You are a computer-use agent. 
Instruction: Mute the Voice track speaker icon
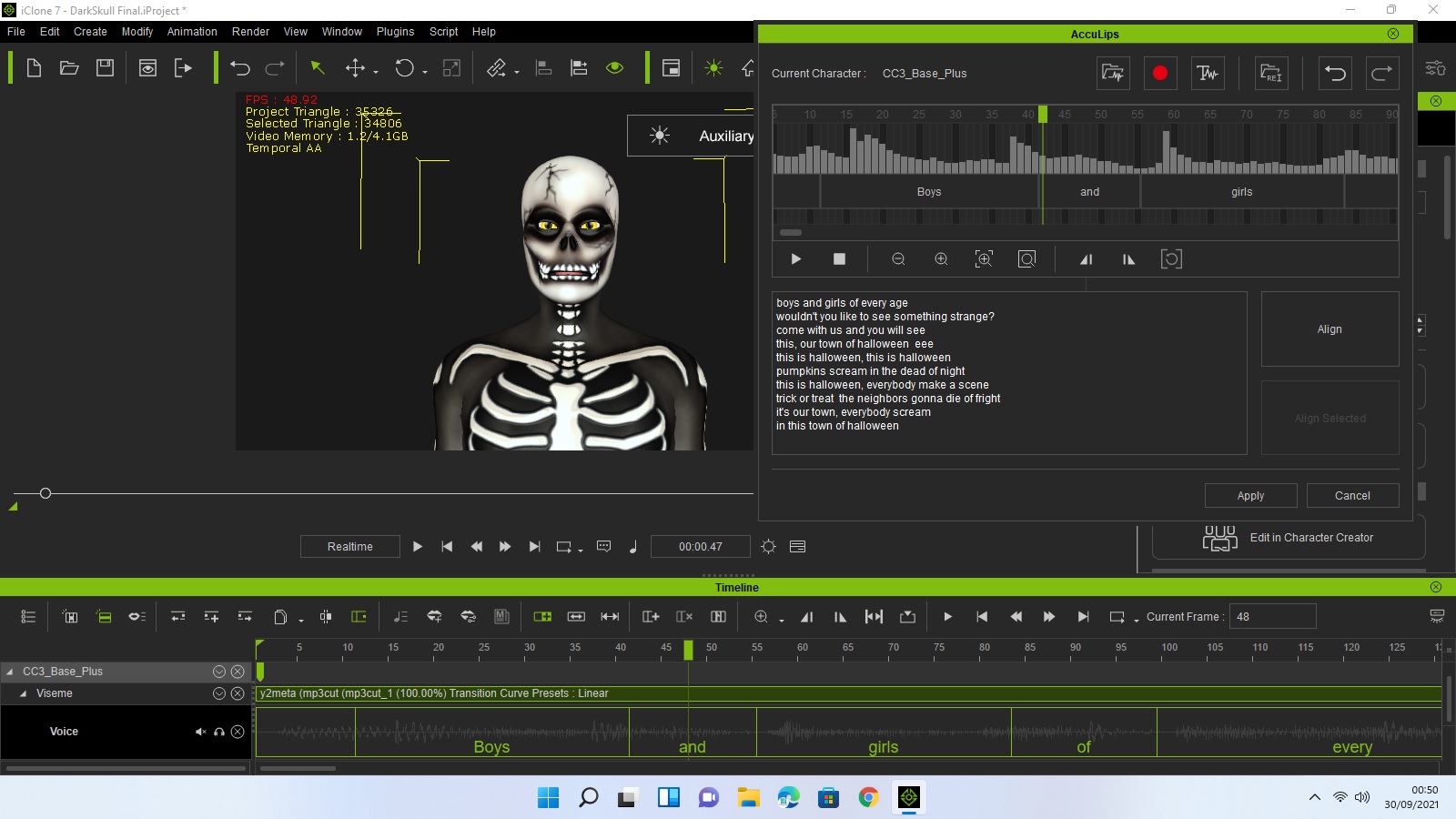click(x=200, y=732)
